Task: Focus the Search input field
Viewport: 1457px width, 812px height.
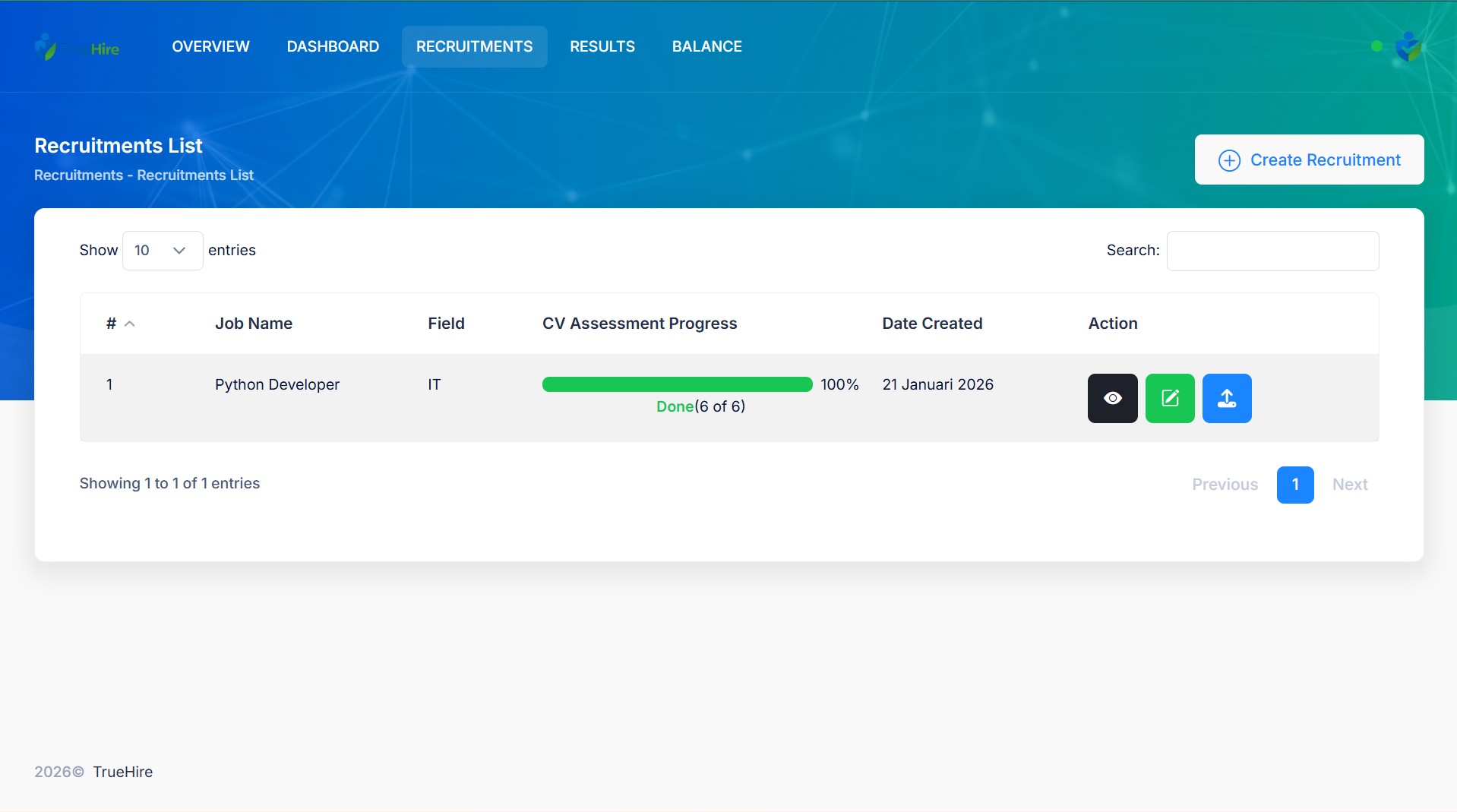Action: click(1272, 251)
